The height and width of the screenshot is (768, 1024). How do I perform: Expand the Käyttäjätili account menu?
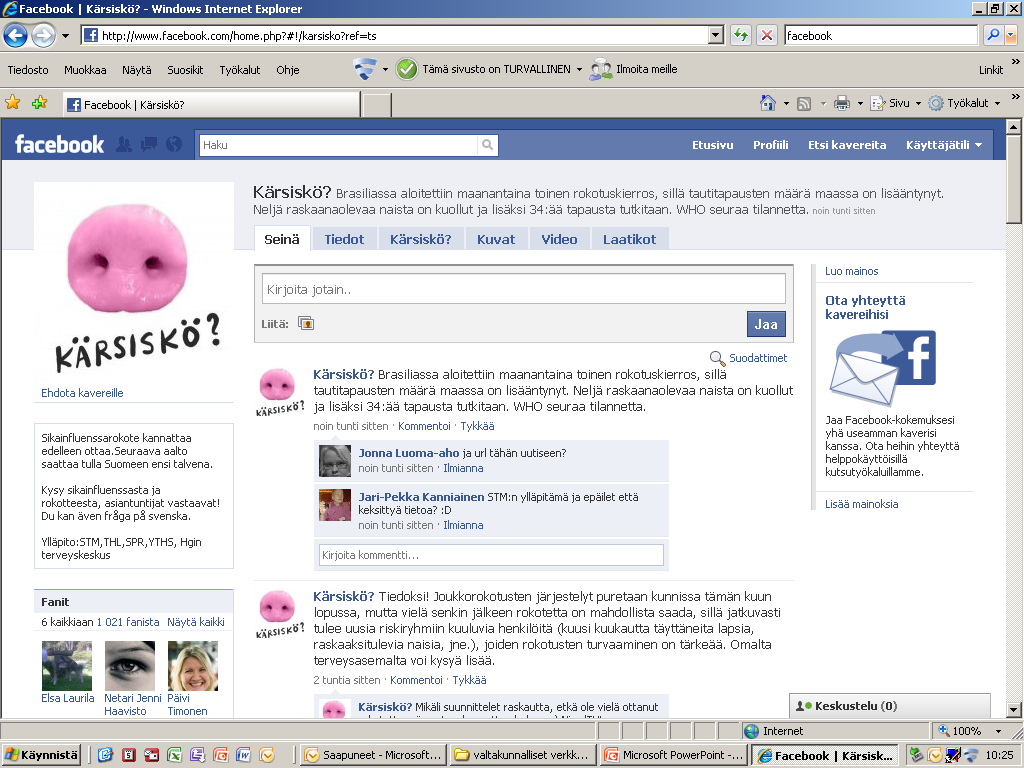coord(944,145)
